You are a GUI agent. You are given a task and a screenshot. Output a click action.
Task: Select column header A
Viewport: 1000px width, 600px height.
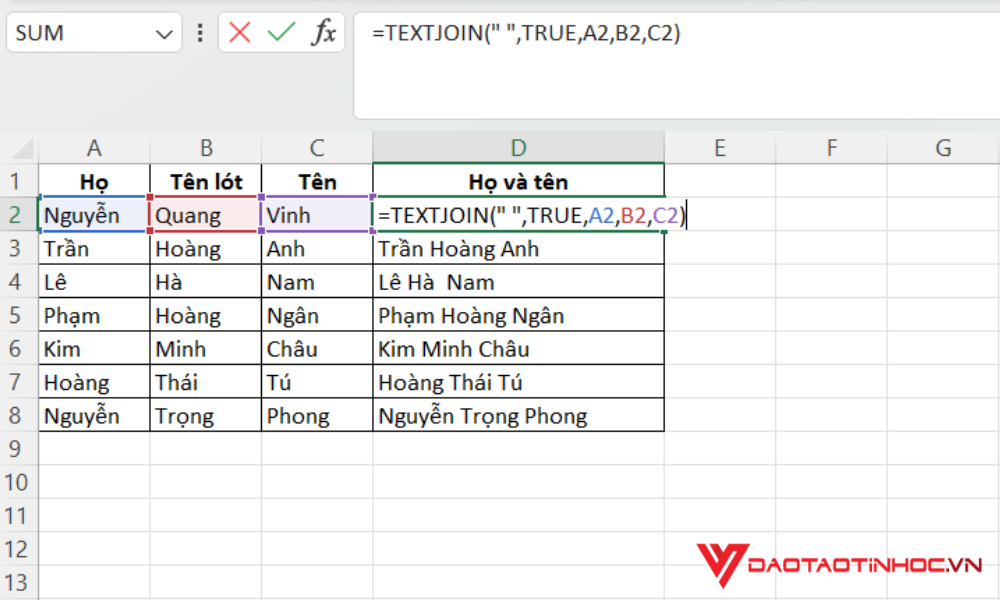coord(94,147)
